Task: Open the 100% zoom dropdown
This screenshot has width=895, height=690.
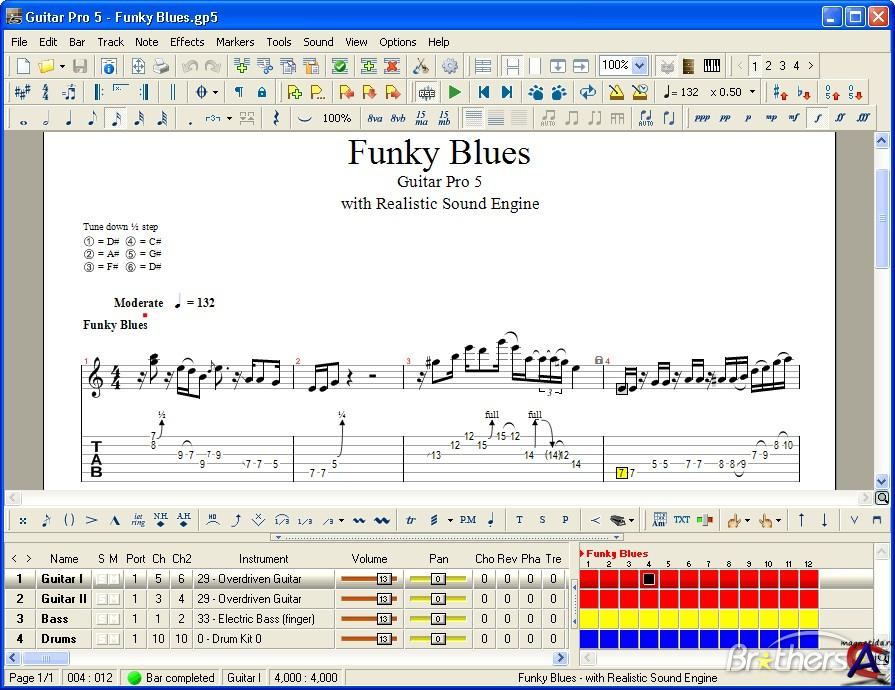Action: pos(639,66)
